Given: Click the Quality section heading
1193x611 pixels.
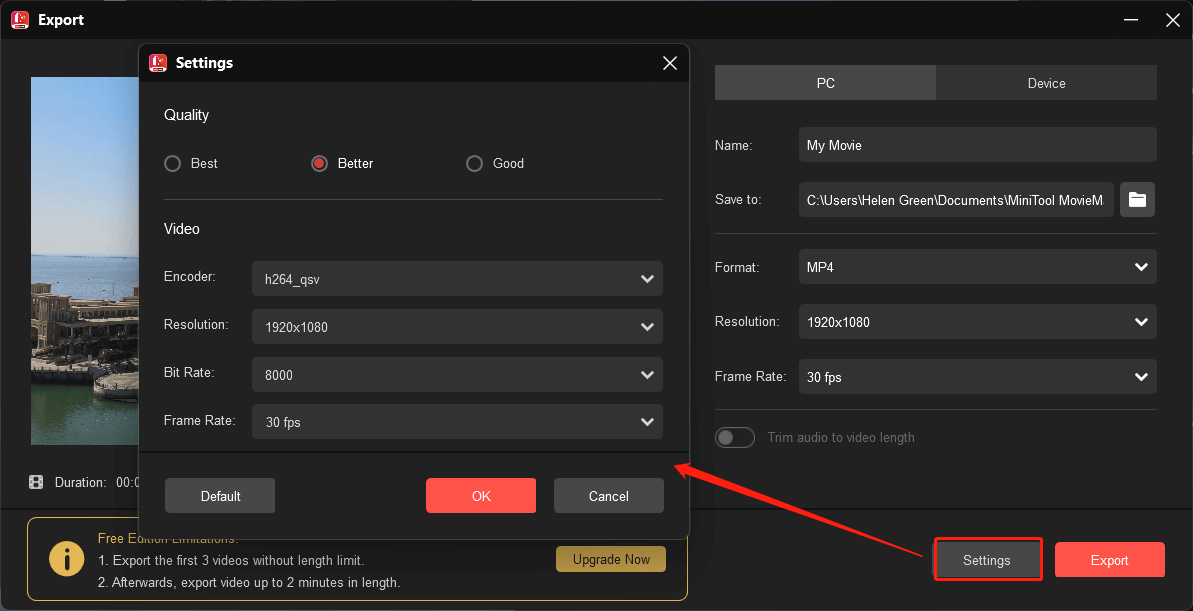Looking at the screenshot, I should point(186,115).
